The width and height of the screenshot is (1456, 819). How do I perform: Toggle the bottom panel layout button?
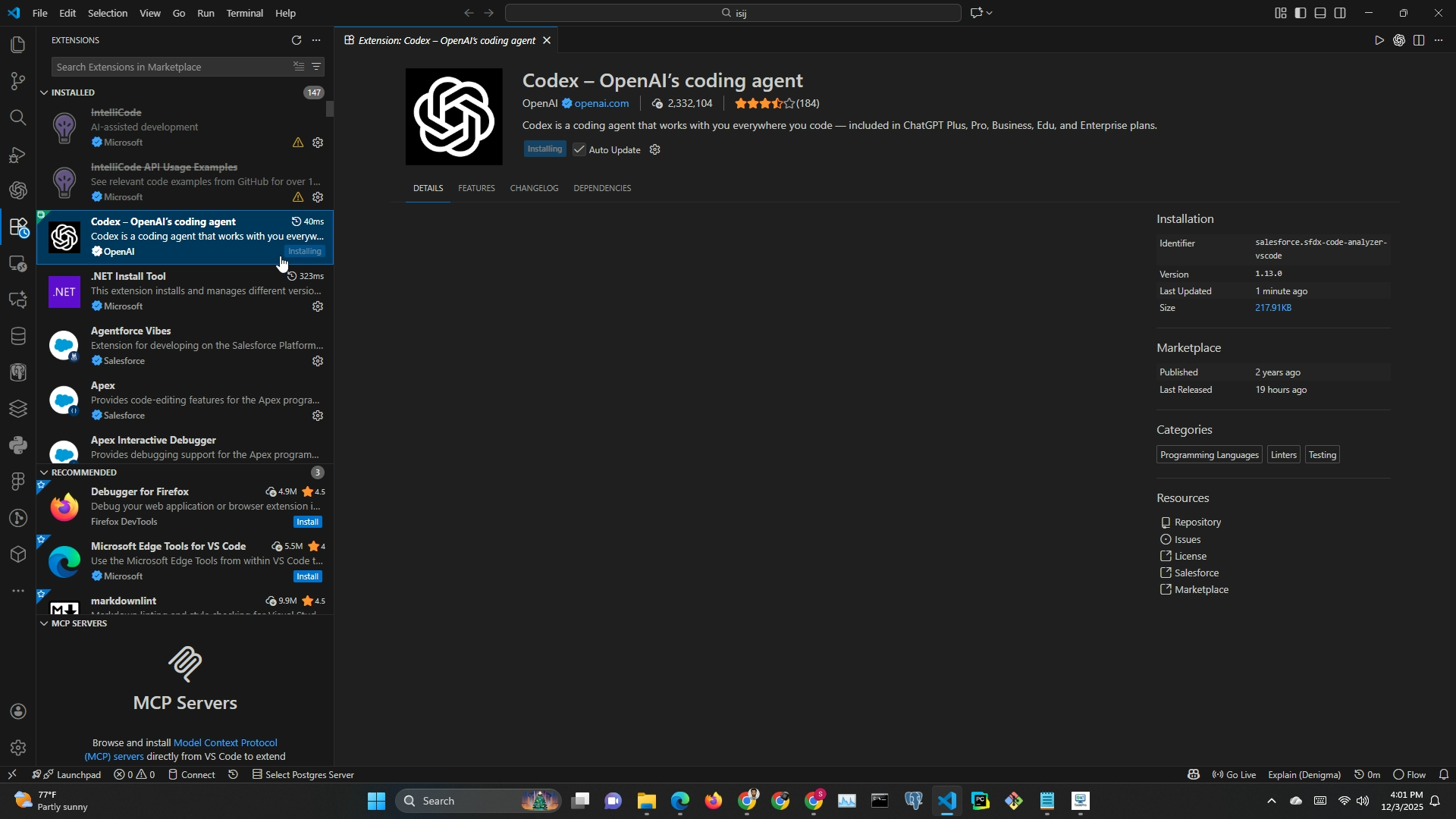click(1321, 14)
